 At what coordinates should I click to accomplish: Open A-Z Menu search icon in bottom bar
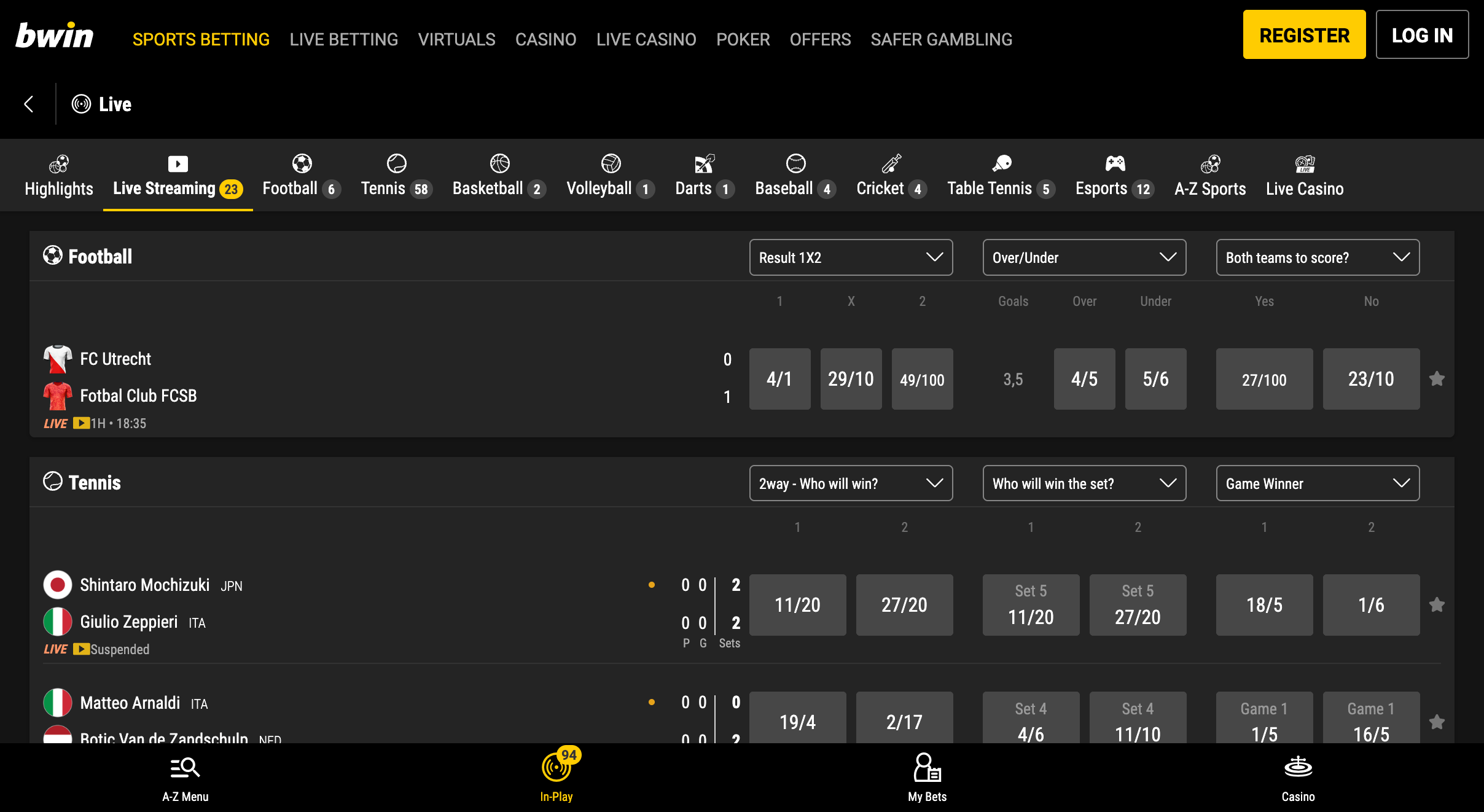tap(185, 767)
